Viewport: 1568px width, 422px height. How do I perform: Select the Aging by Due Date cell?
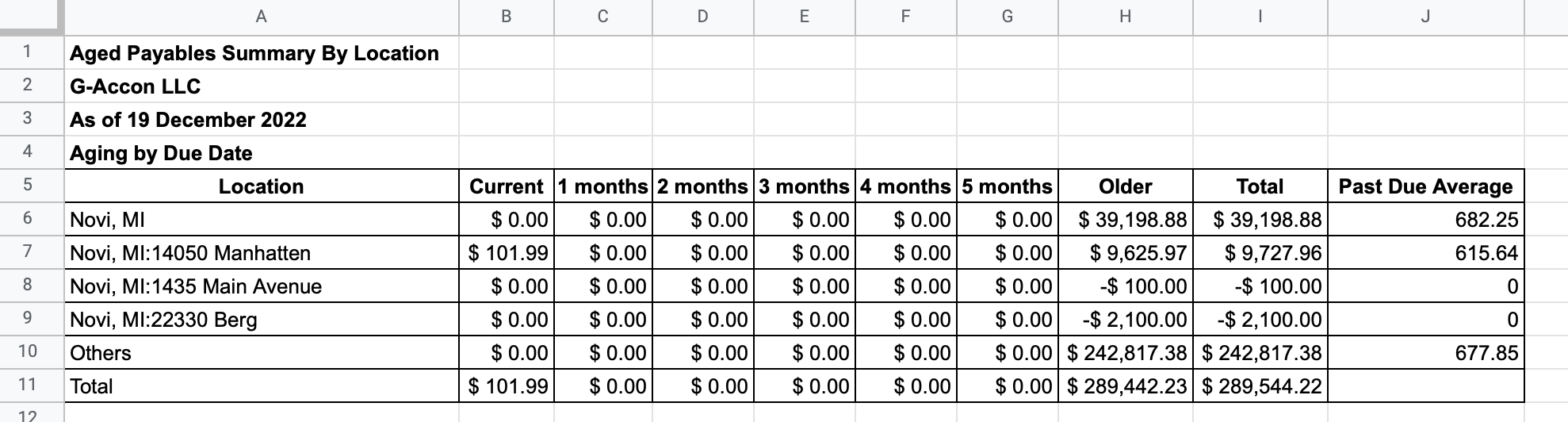(x=261, y=152)
